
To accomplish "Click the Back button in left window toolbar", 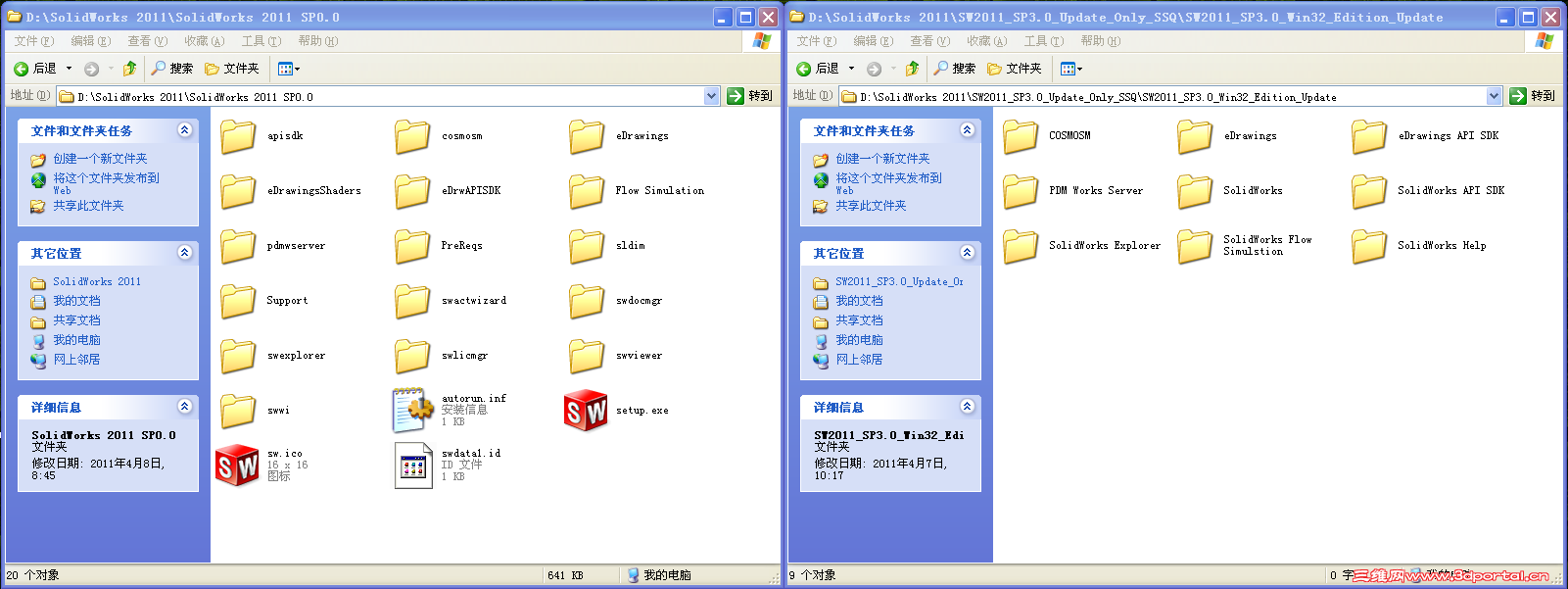I will [35, 69].
